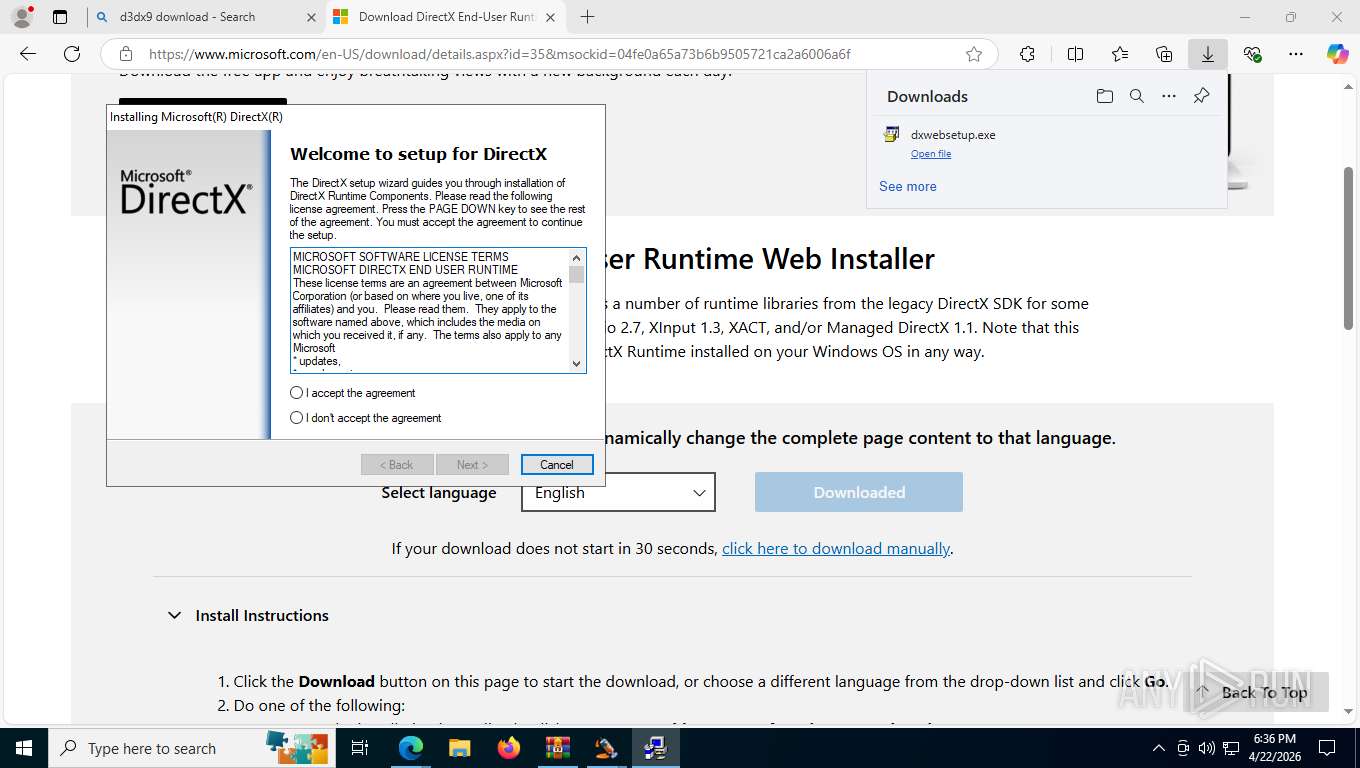Open Edge Settings and more menu
The image size is (1360, 768).
click(x=1296, y=54)
